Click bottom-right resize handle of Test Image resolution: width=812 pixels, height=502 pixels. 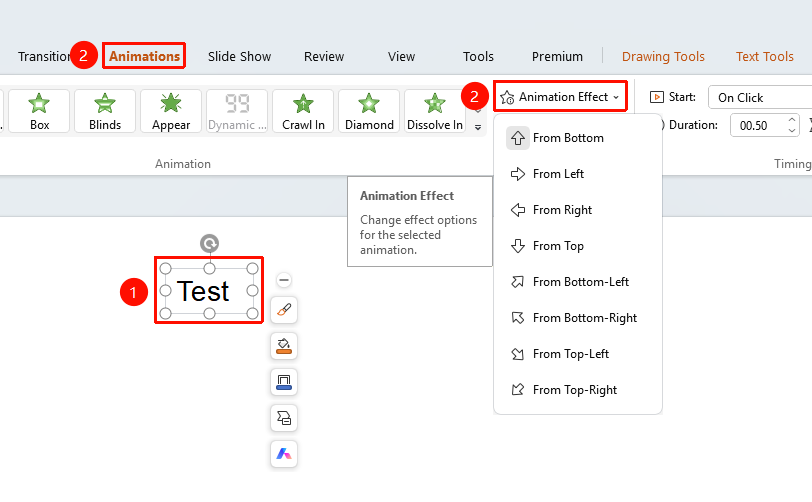(x=252, y=313)
